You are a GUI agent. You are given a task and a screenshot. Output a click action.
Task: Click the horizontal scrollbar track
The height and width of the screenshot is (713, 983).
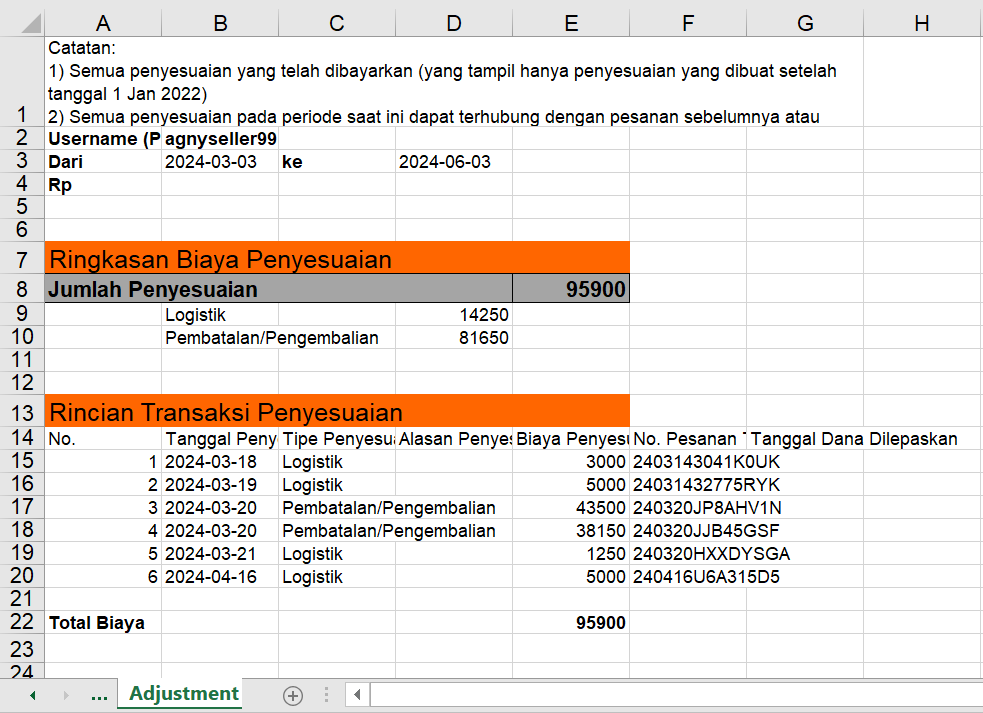click(x=676, y=694)
